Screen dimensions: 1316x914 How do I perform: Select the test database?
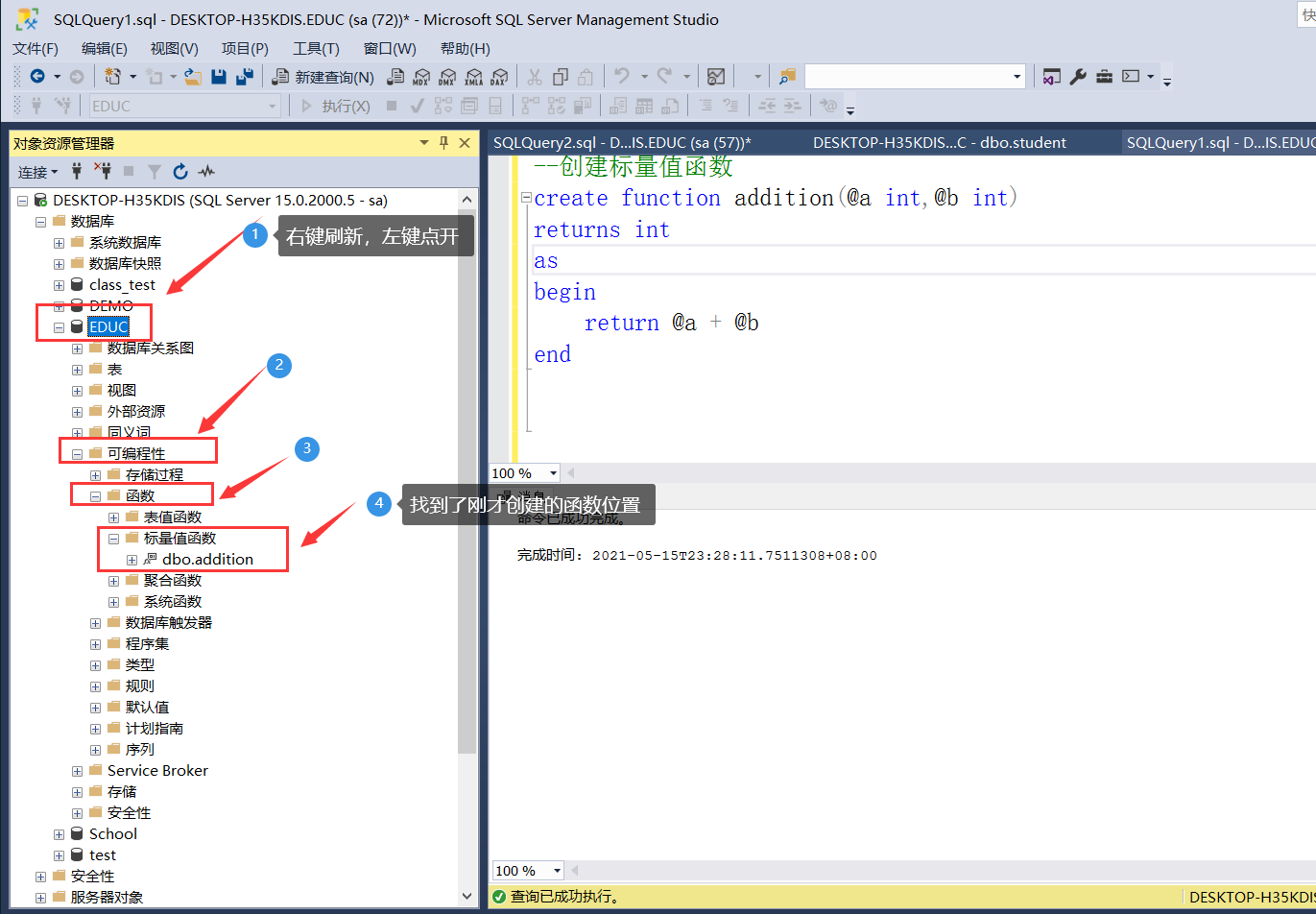[x=103, y=854]
